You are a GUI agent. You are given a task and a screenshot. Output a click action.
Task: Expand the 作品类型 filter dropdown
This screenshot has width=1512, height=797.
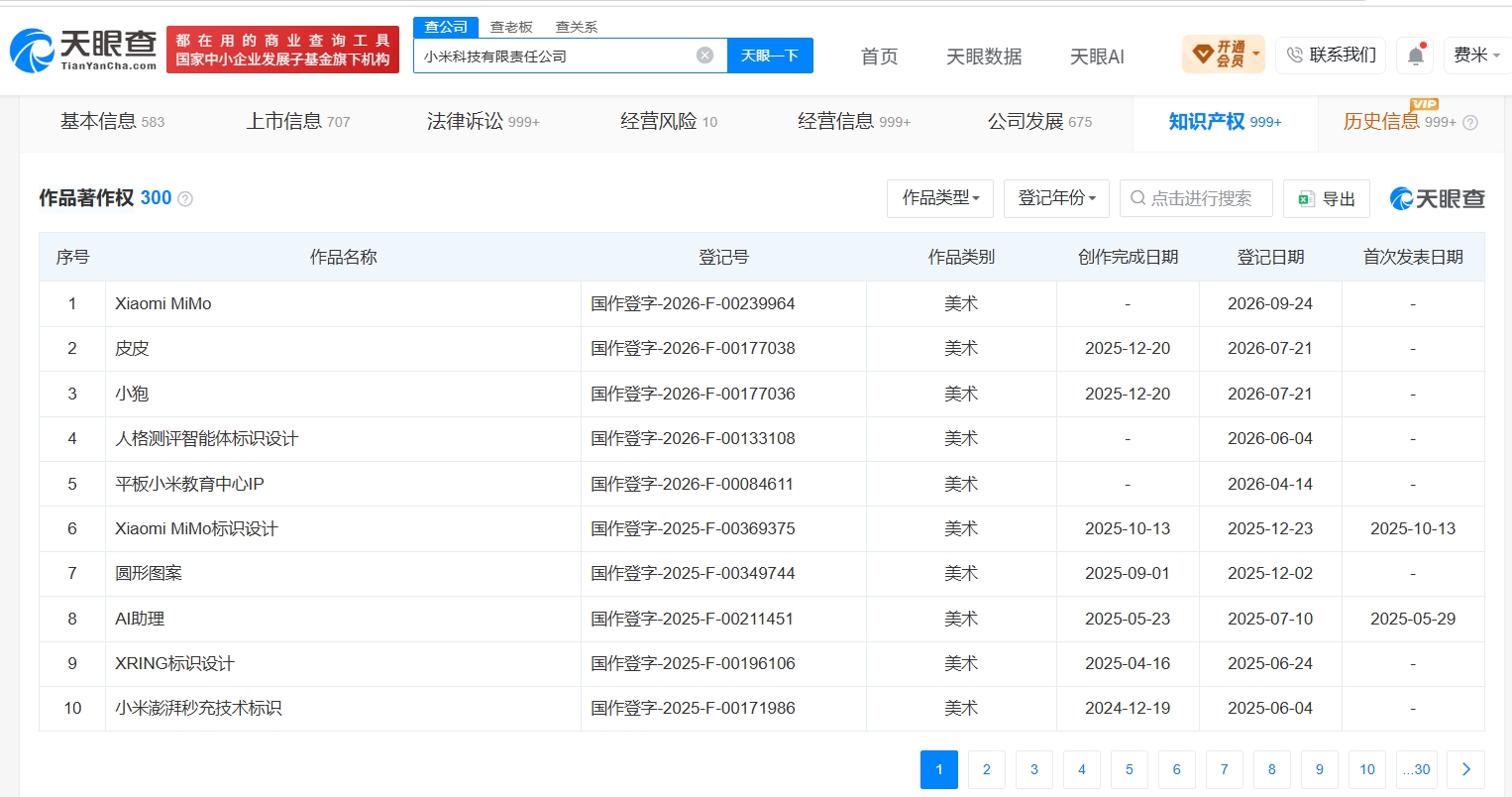[940, 198]
